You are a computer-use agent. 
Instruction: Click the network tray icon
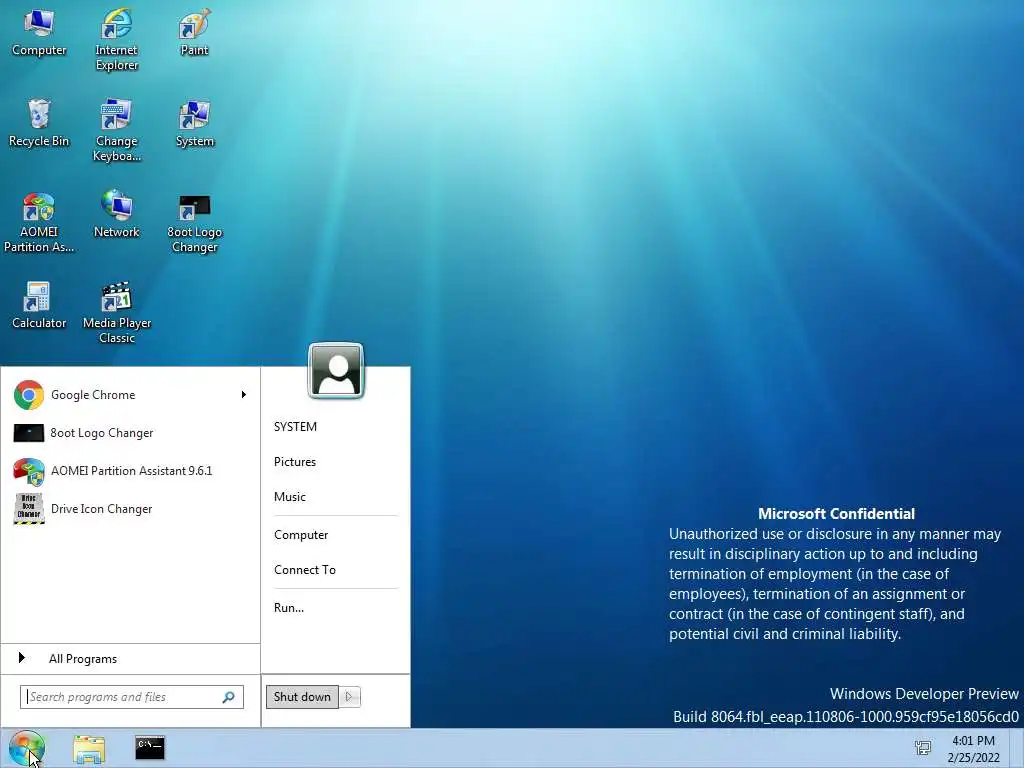tap(923, 748)
